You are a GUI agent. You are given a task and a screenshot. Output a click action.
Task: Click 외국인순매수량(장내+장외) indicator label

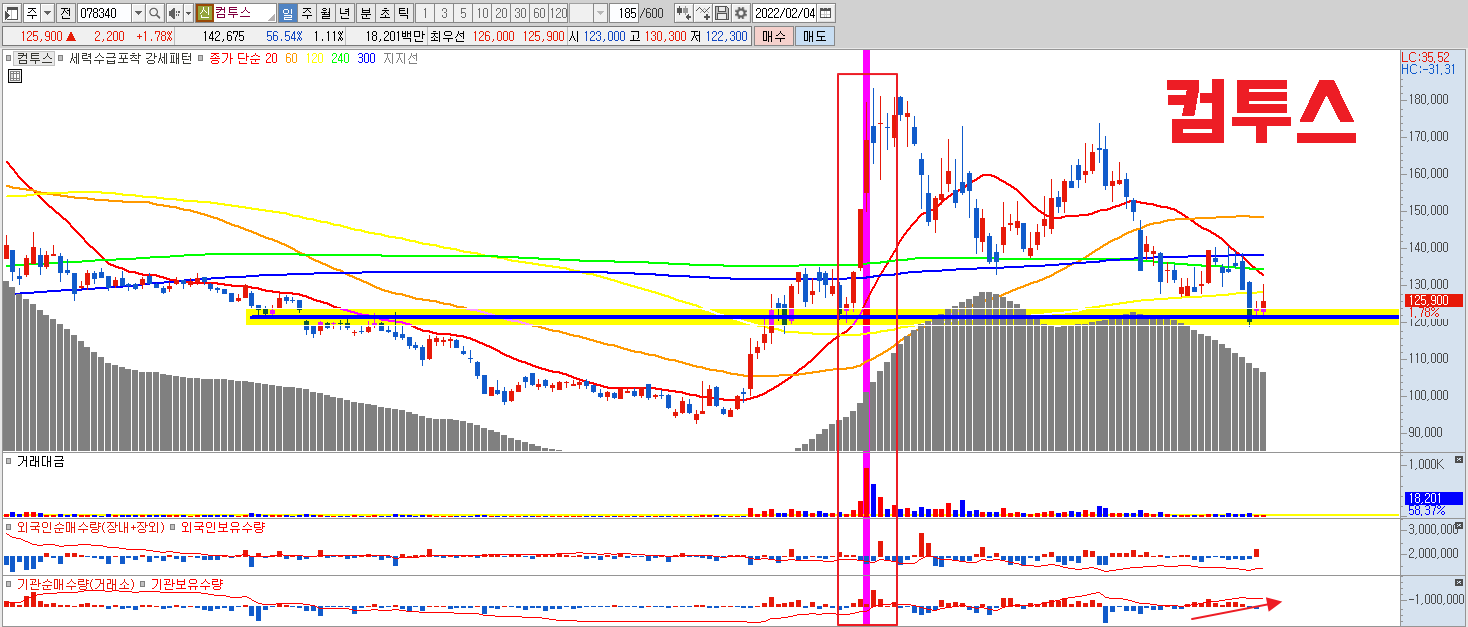click(91, 526)
